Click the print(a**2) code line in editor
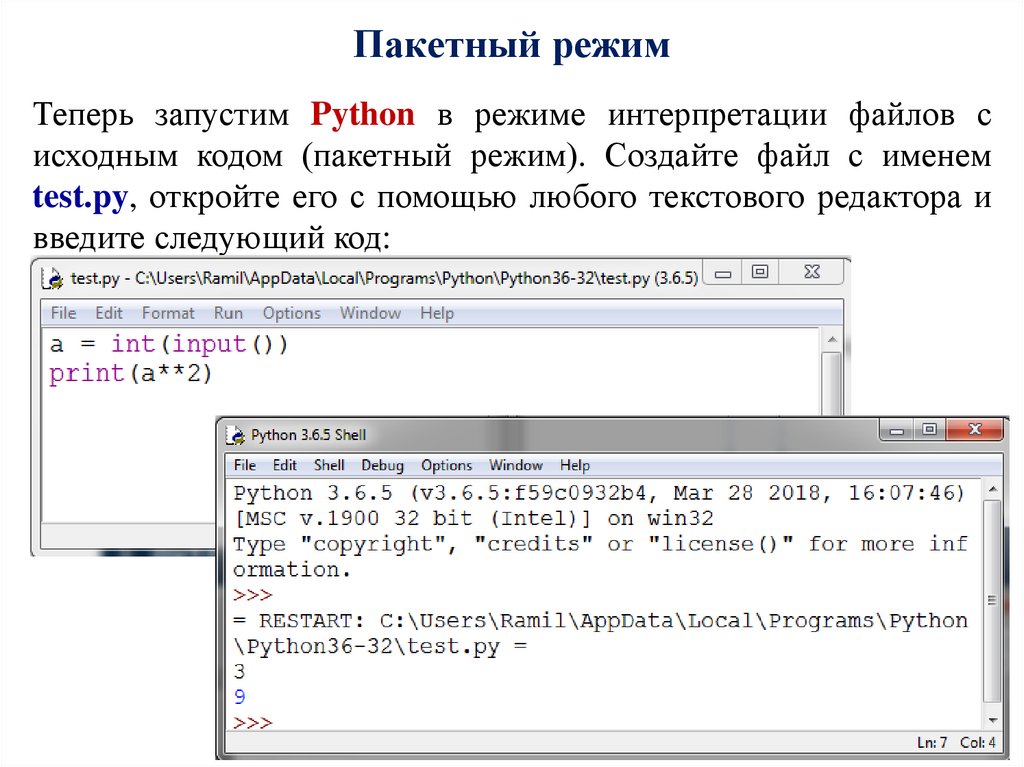 [x=131, y=374]
